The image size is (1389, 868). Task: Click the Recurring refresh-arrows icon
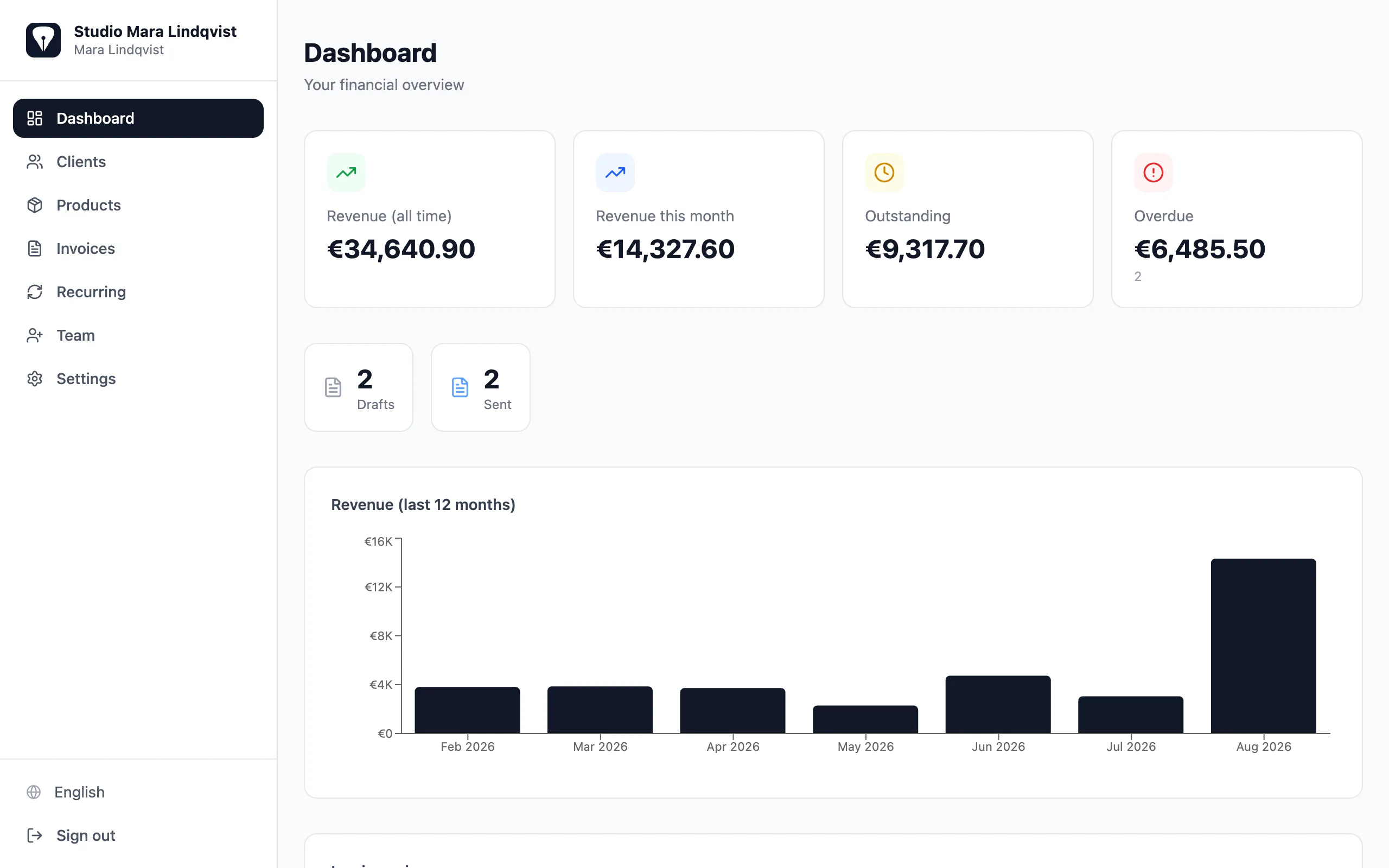tap(35, 292)
